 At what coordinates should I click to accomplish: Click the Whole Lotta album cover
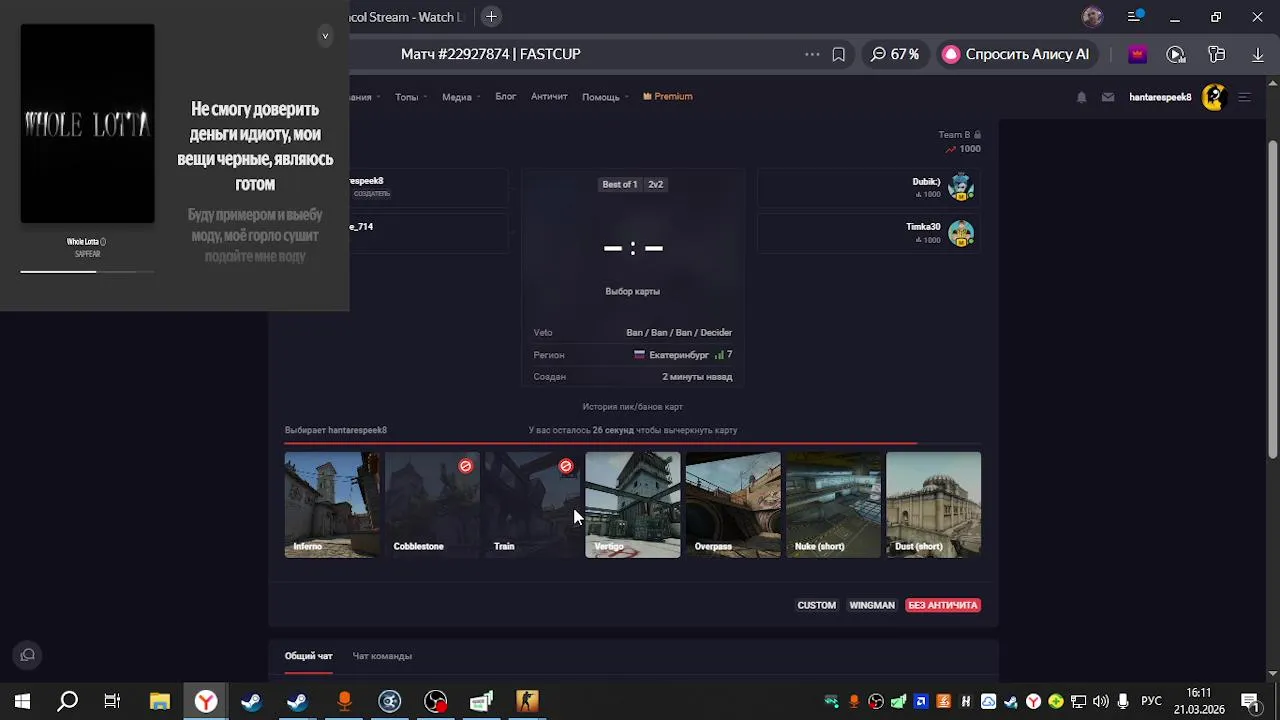(x=88, y=124)
